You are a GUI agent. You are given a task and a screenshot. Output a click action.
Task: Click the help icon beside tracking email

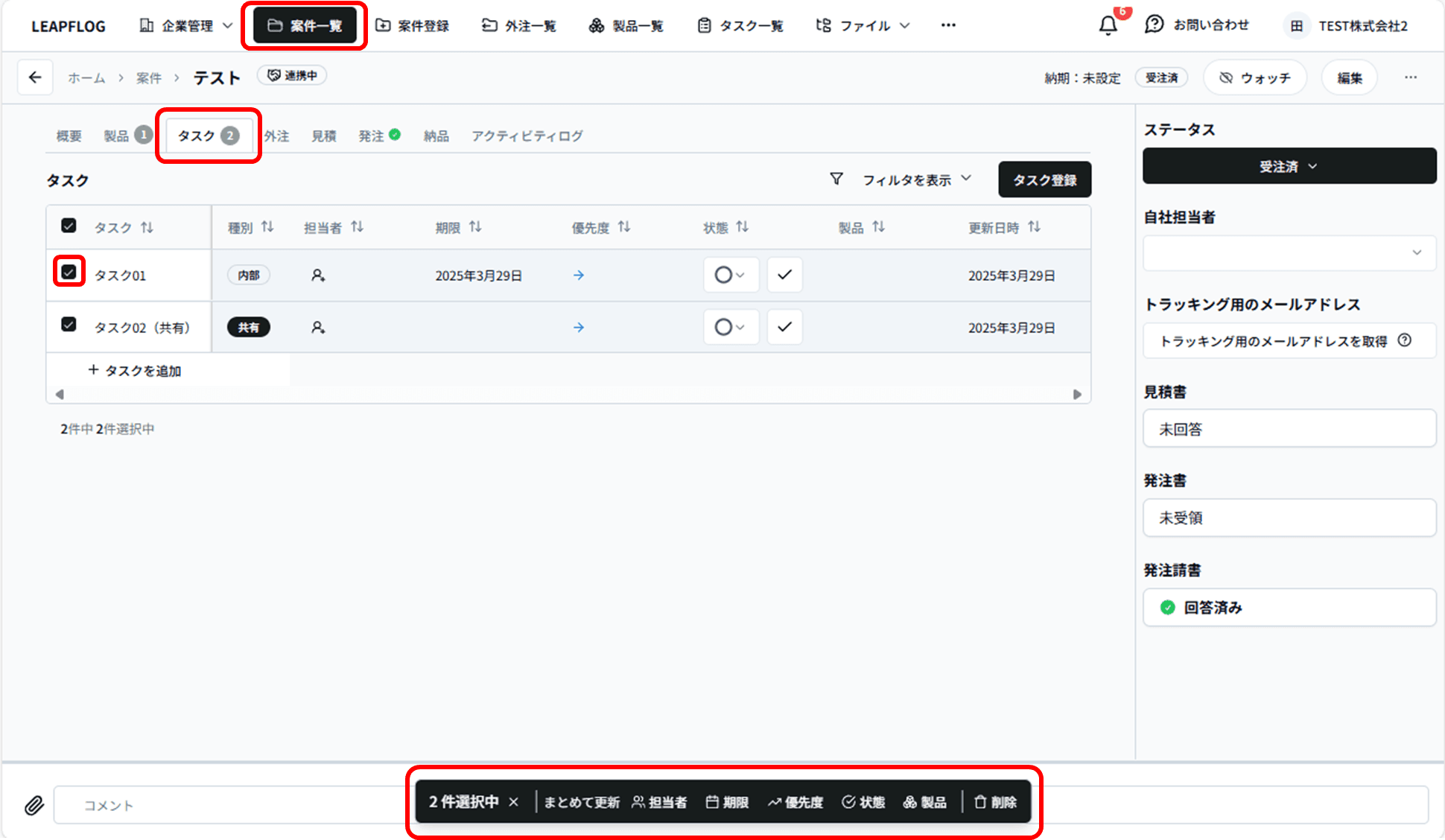click(x=1405, y=340)
